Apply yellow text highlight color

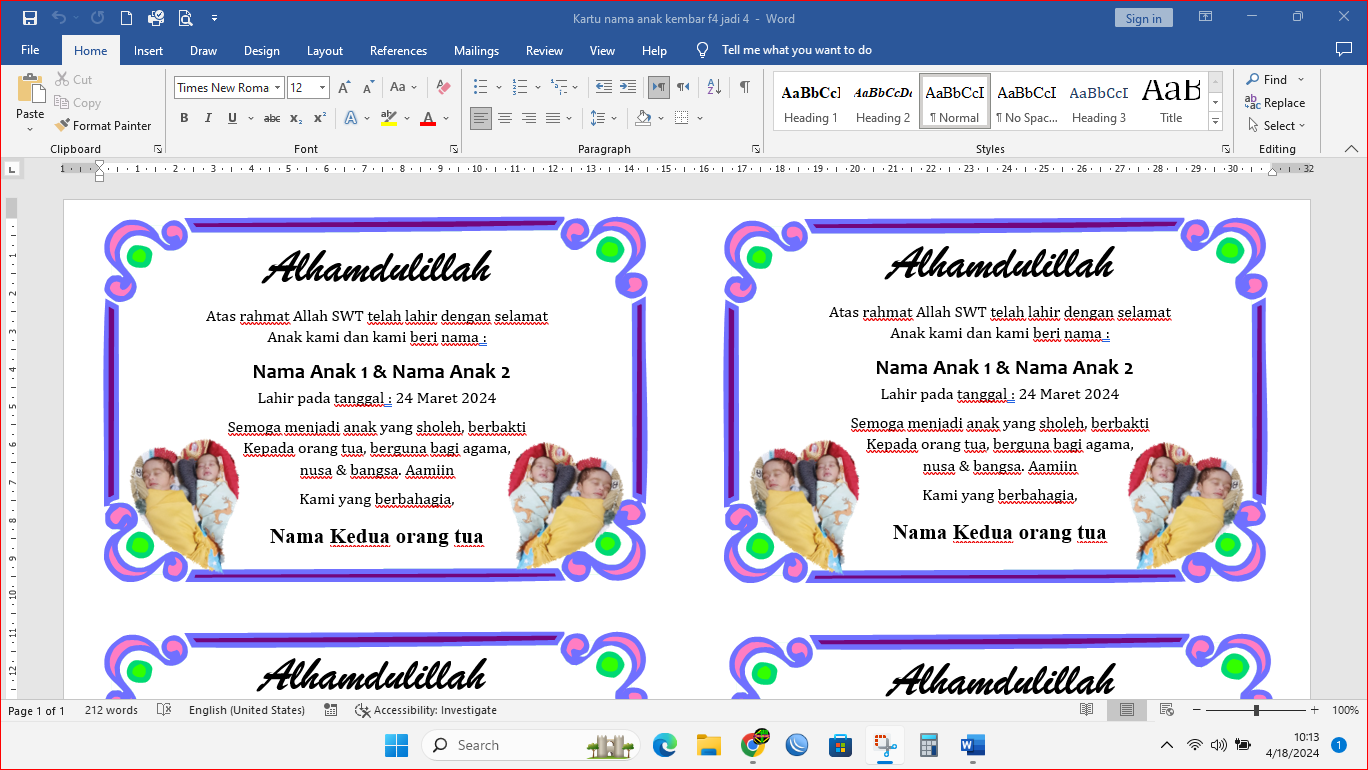pos(389,118)
